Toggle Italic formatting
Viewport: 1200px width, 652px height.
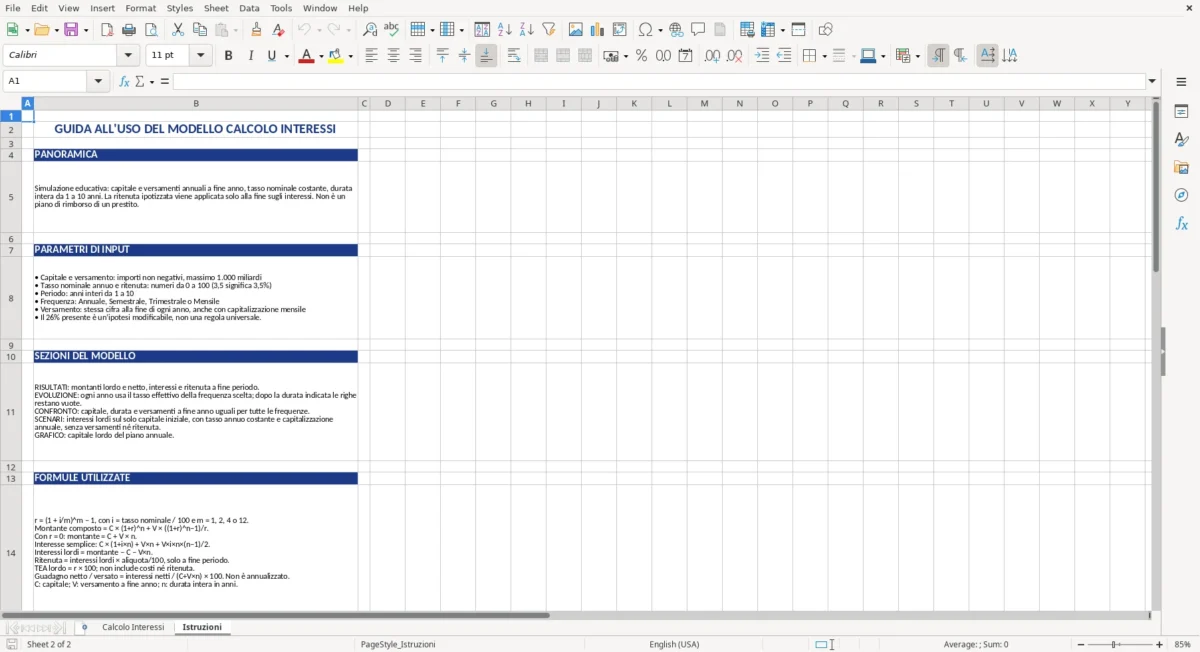coord(250,56)
